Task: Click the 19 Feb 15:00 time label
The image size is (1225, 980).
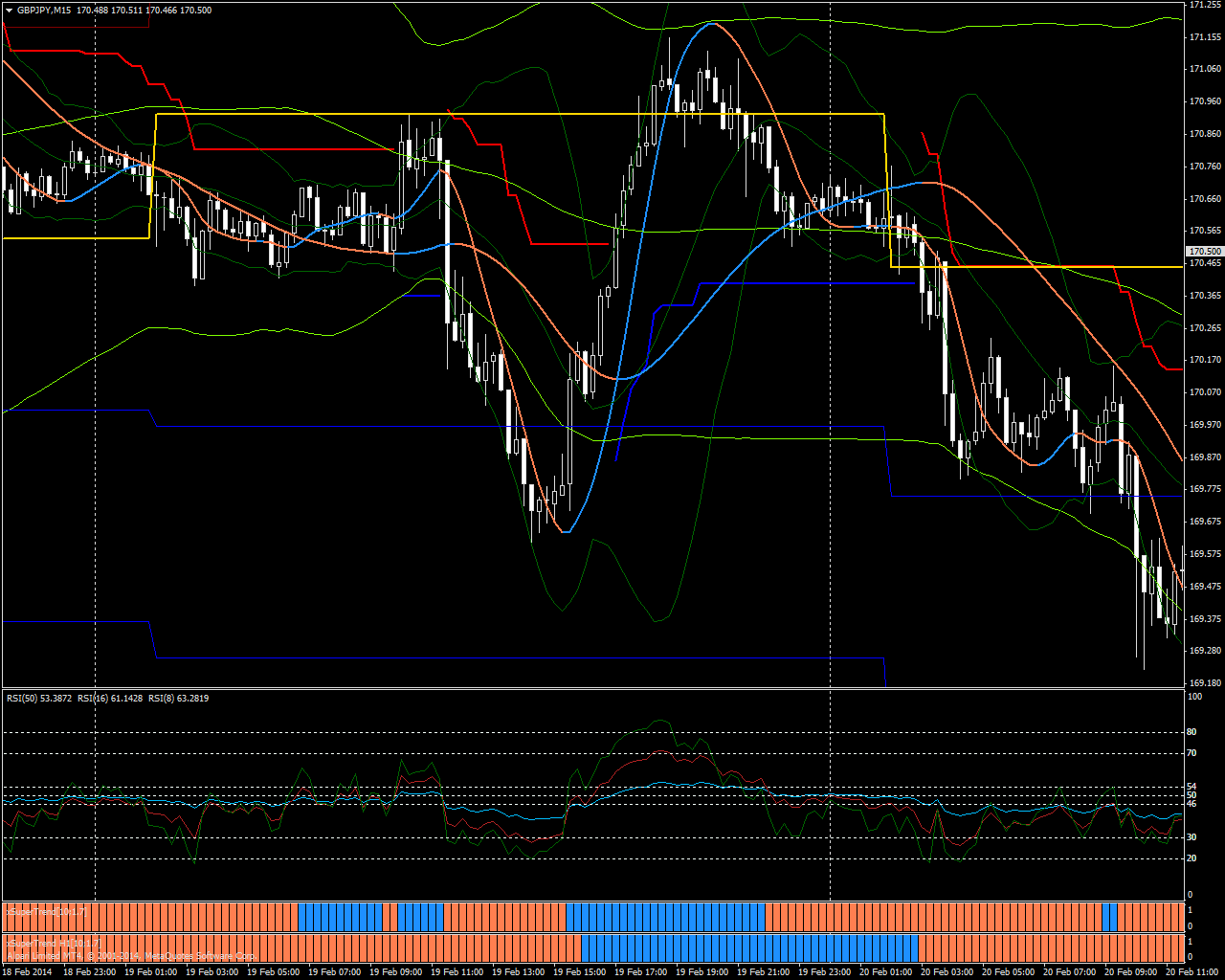Action: pyautogui.click(x=580, y=972)
